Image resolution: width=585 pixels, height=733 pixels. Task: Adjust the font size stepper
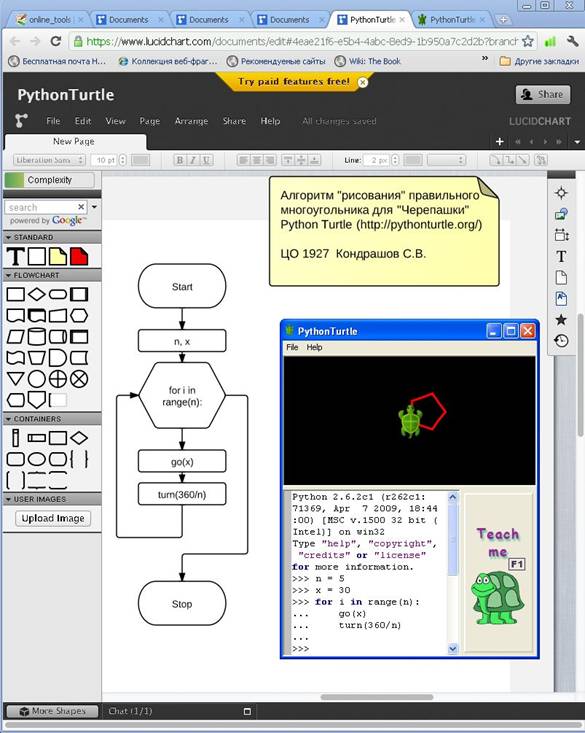coord(123,160)
